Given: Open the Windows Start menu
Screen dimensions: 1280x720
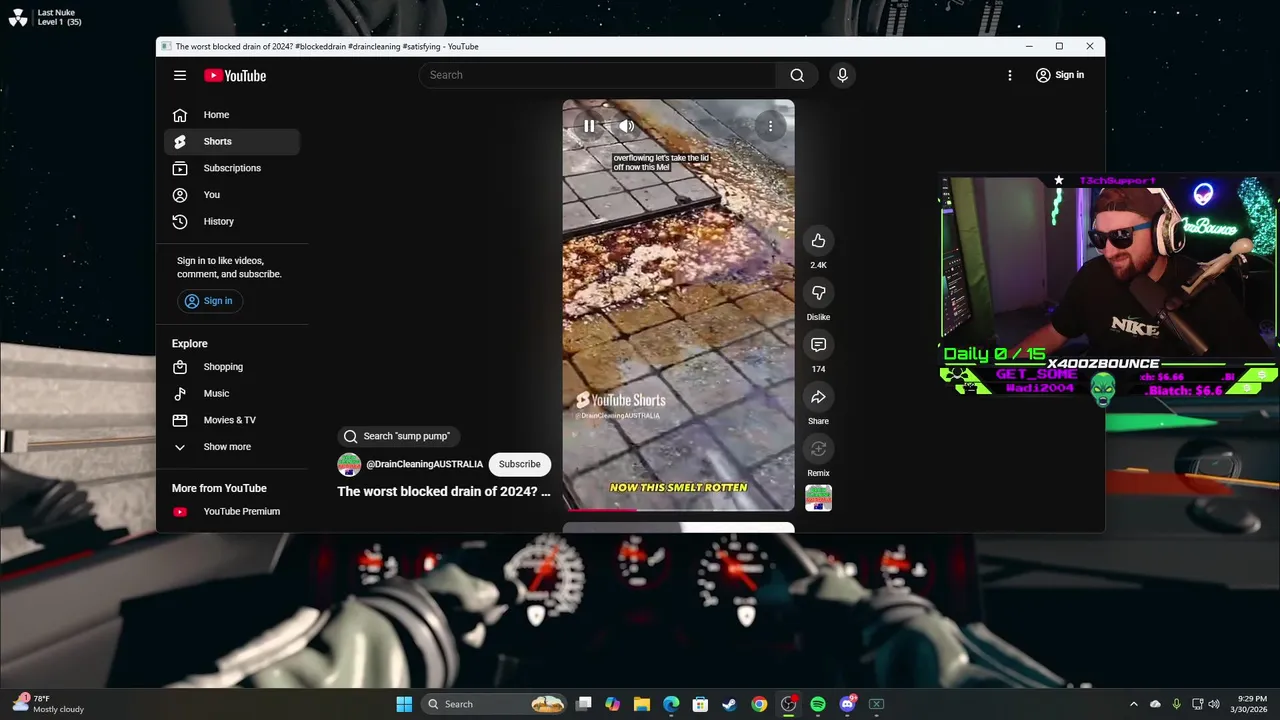Looking at the screenshot, I should (x=404, y=704).
